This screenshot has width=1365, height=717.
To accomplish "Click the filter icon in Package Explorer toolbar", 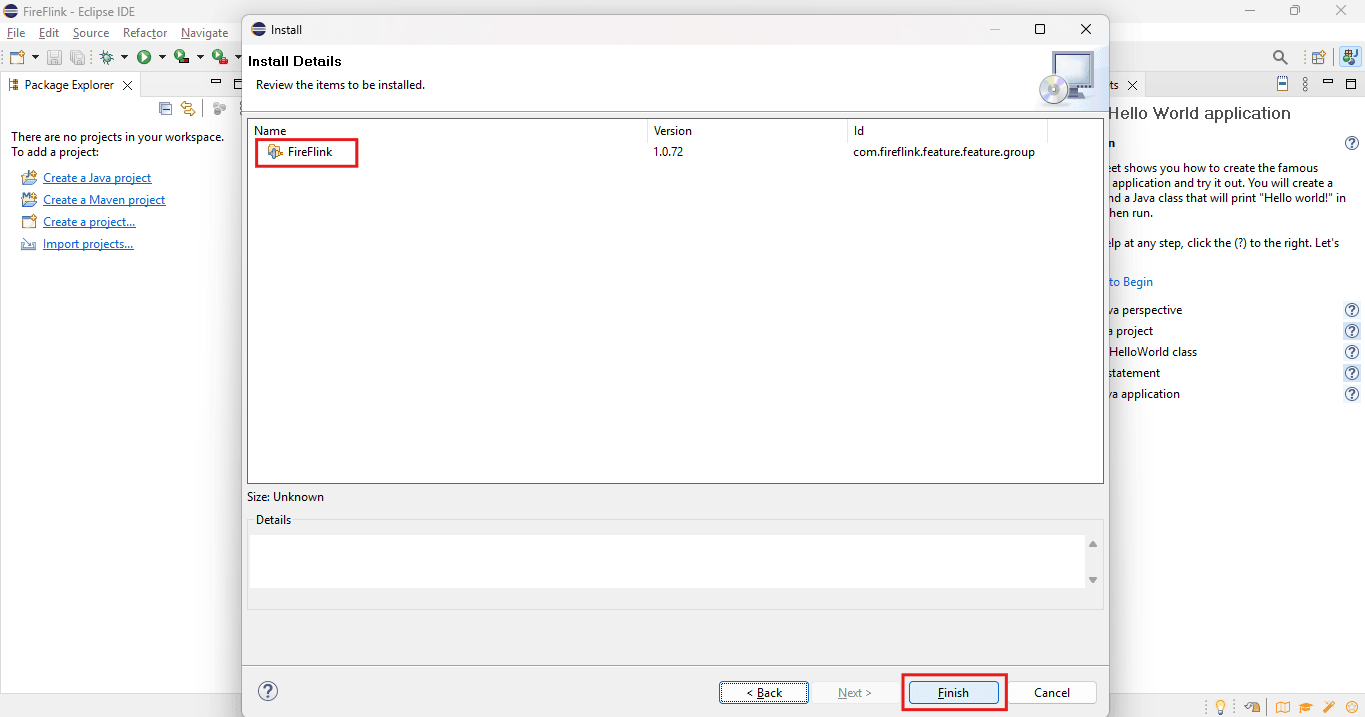I will click(x=219, y=108).
